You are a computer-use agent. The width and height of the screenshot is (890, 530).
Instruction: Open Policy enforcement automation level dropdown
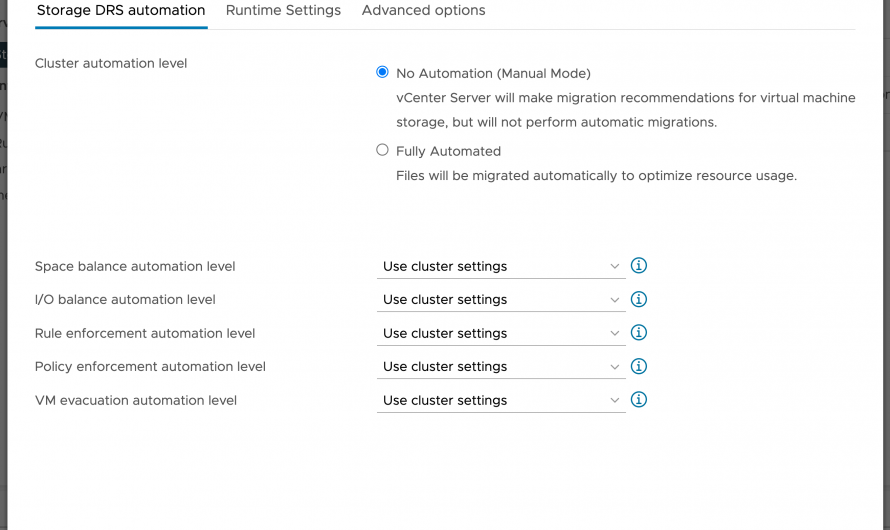point(501,367)
